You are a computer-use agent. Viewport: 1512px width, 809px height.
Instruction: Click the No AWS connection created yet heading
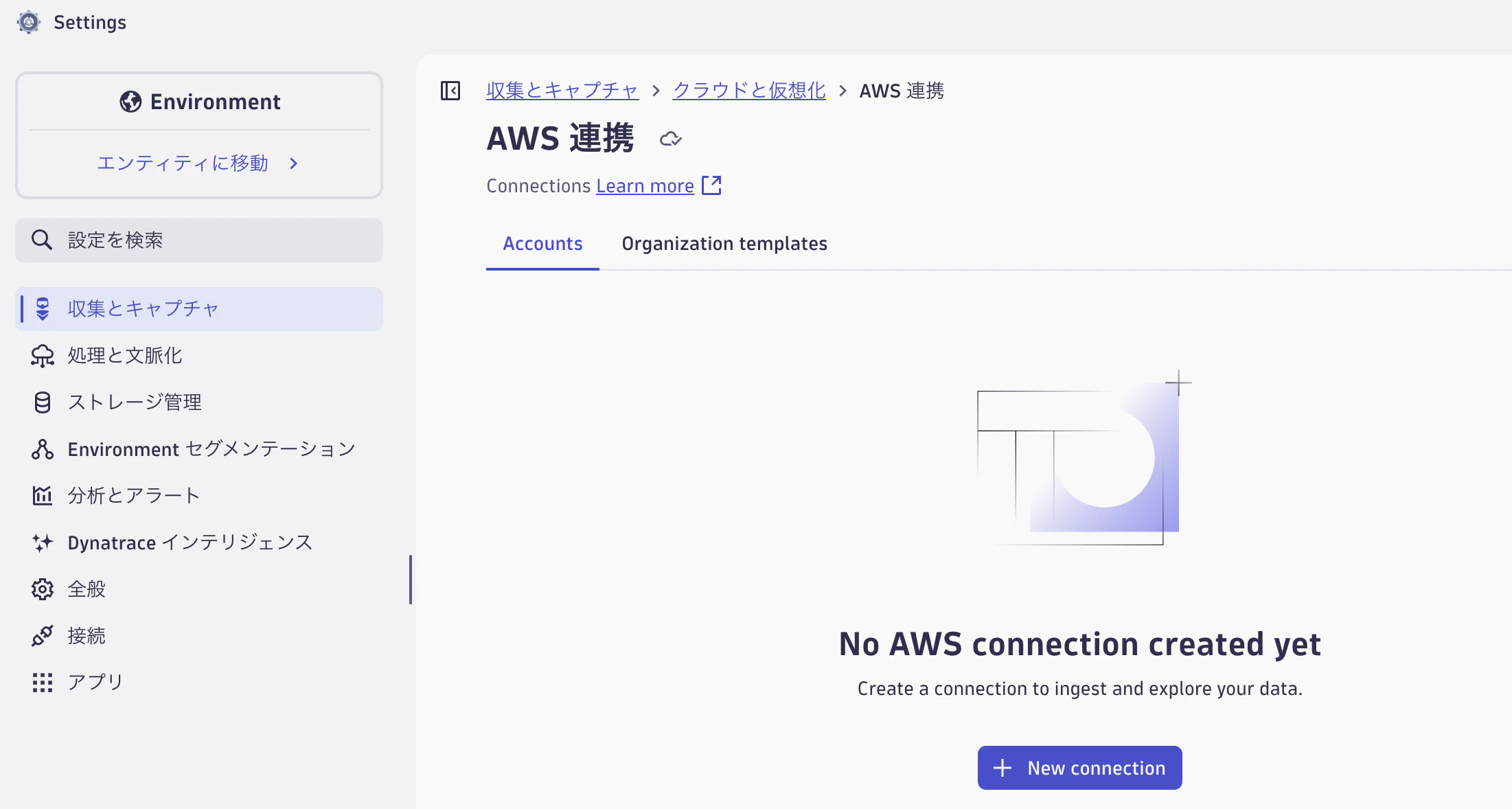pyautogui.click(x=1079, y=644)
